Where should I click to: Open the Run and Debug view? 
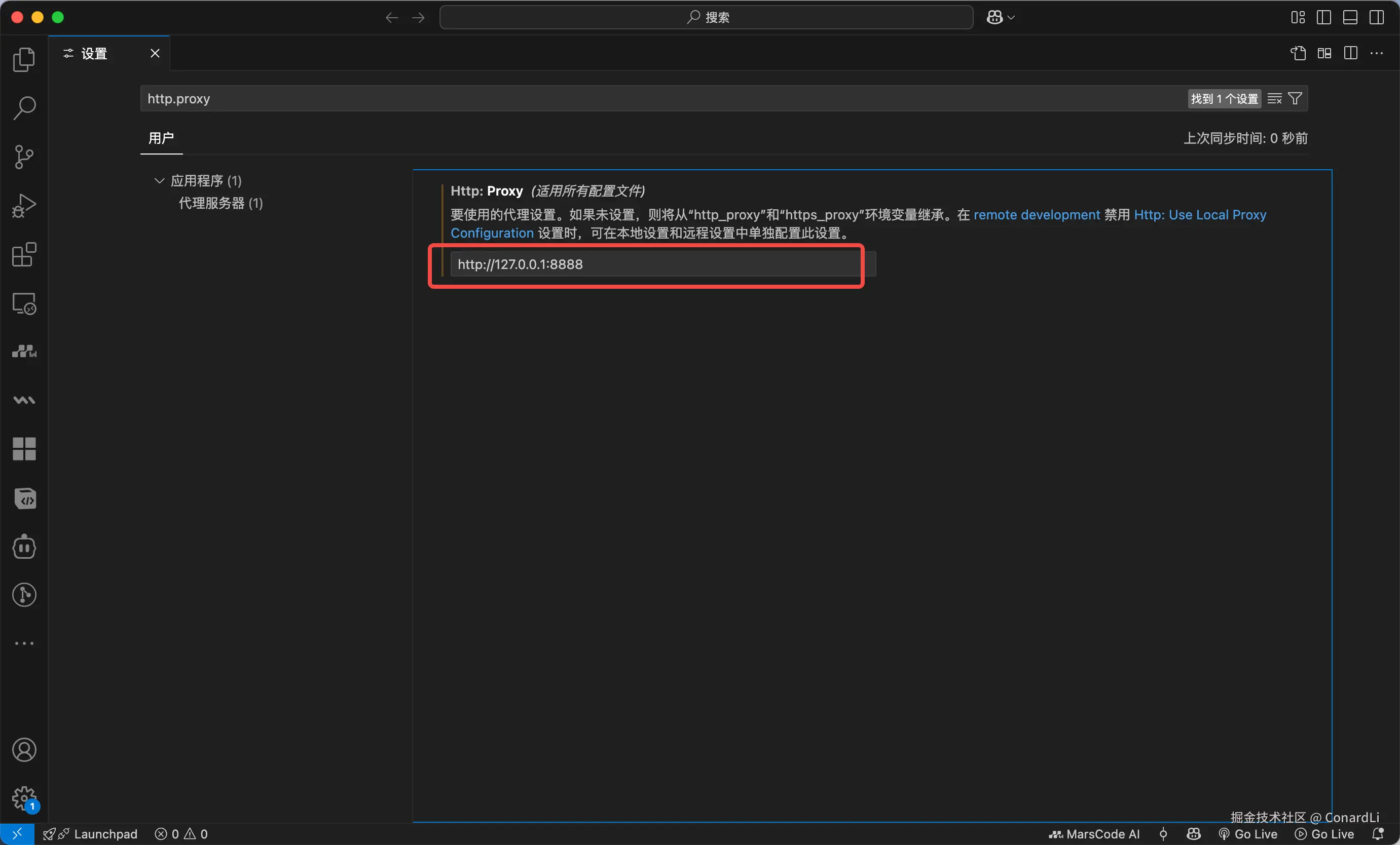(24, 206)
